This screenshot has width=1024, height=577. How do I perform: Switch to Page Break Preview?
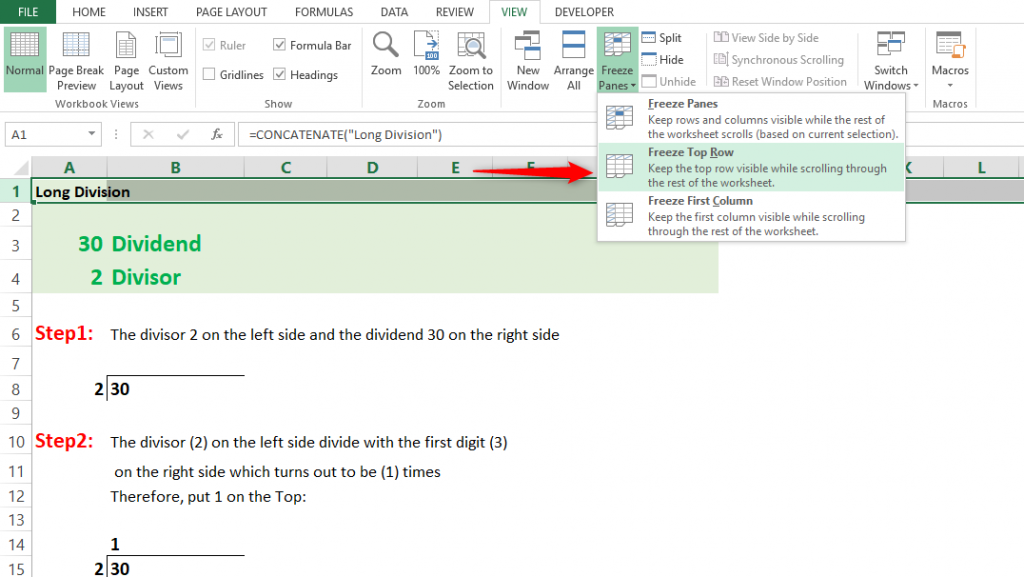(76, 60)
